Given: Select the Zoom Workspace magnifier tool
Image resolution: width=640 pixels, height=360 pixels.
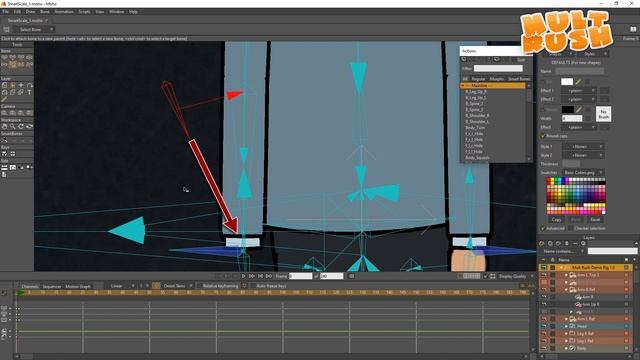Looking at the screenshot, I should tap(13, 127).
